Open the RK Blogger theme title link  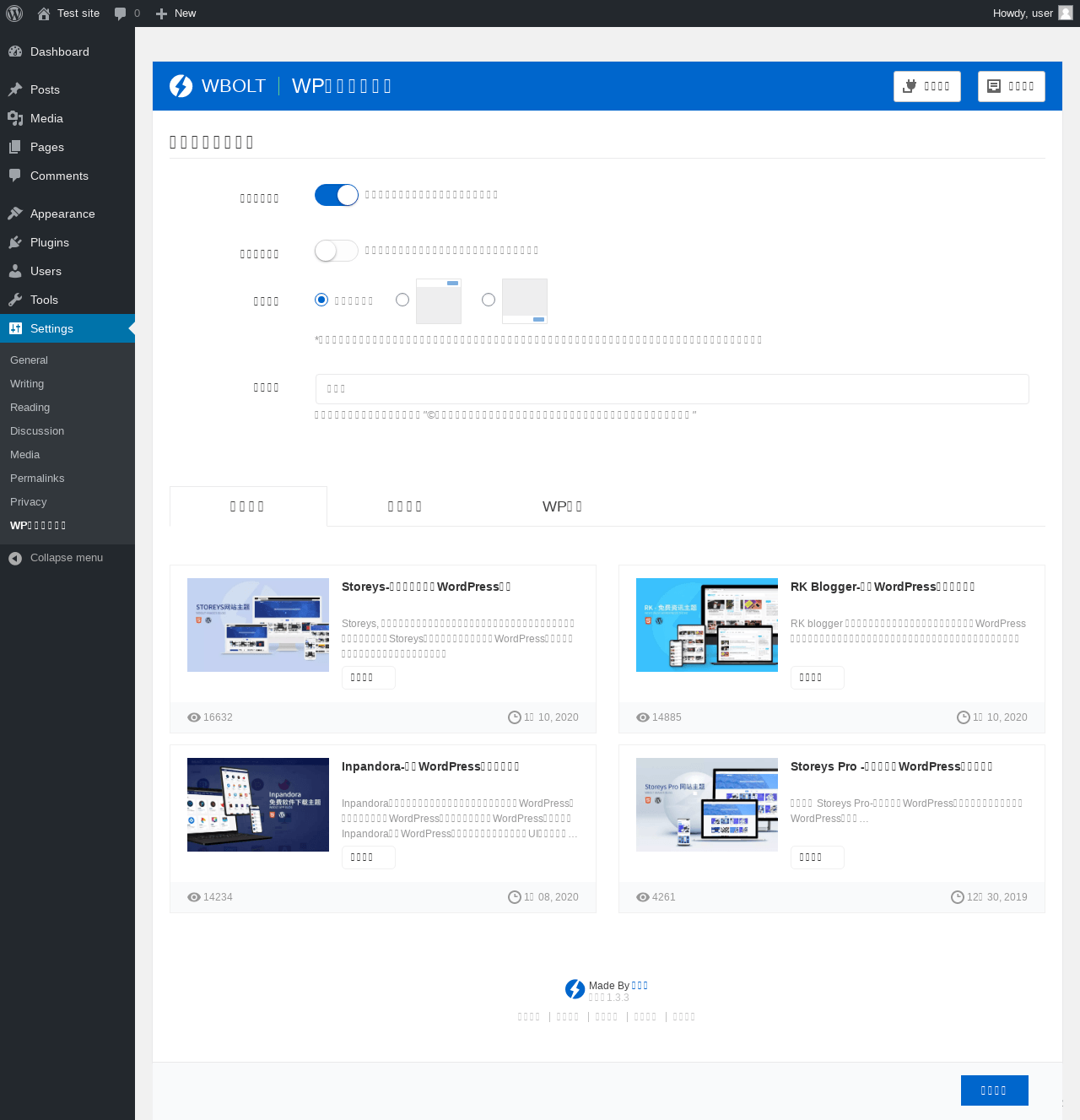[x=883, y=587]
